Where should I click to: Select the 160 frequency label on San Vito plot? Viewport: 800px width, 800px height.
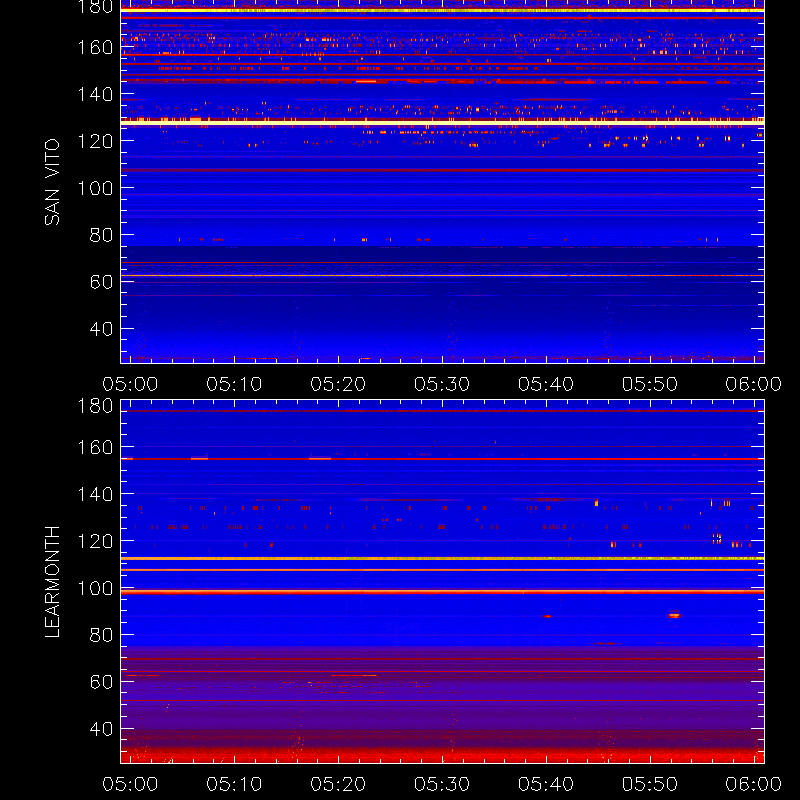[x=95, y=47]
